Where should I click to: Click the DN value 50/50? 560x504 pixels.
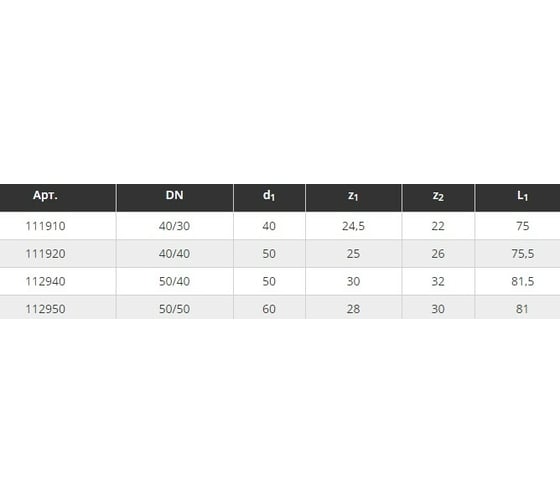[x=174, y=309]
